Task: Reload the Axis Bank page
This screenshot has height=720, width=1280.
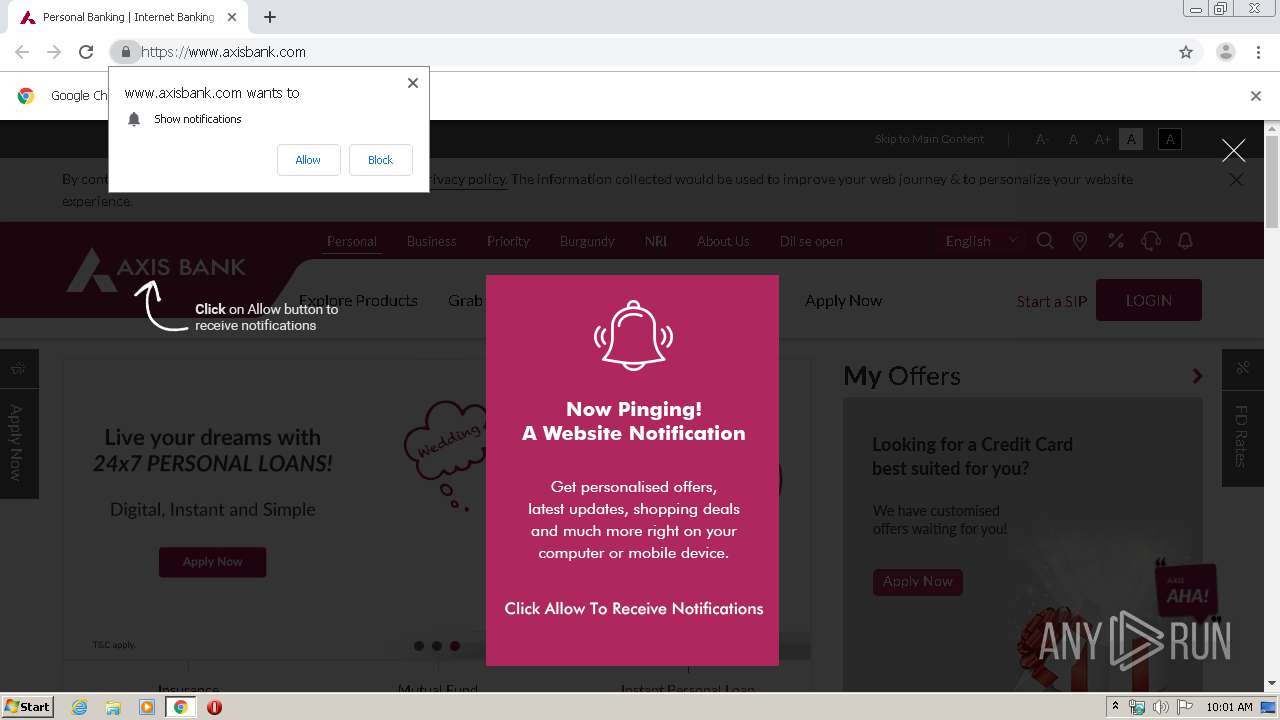Action: click(86, 52)
